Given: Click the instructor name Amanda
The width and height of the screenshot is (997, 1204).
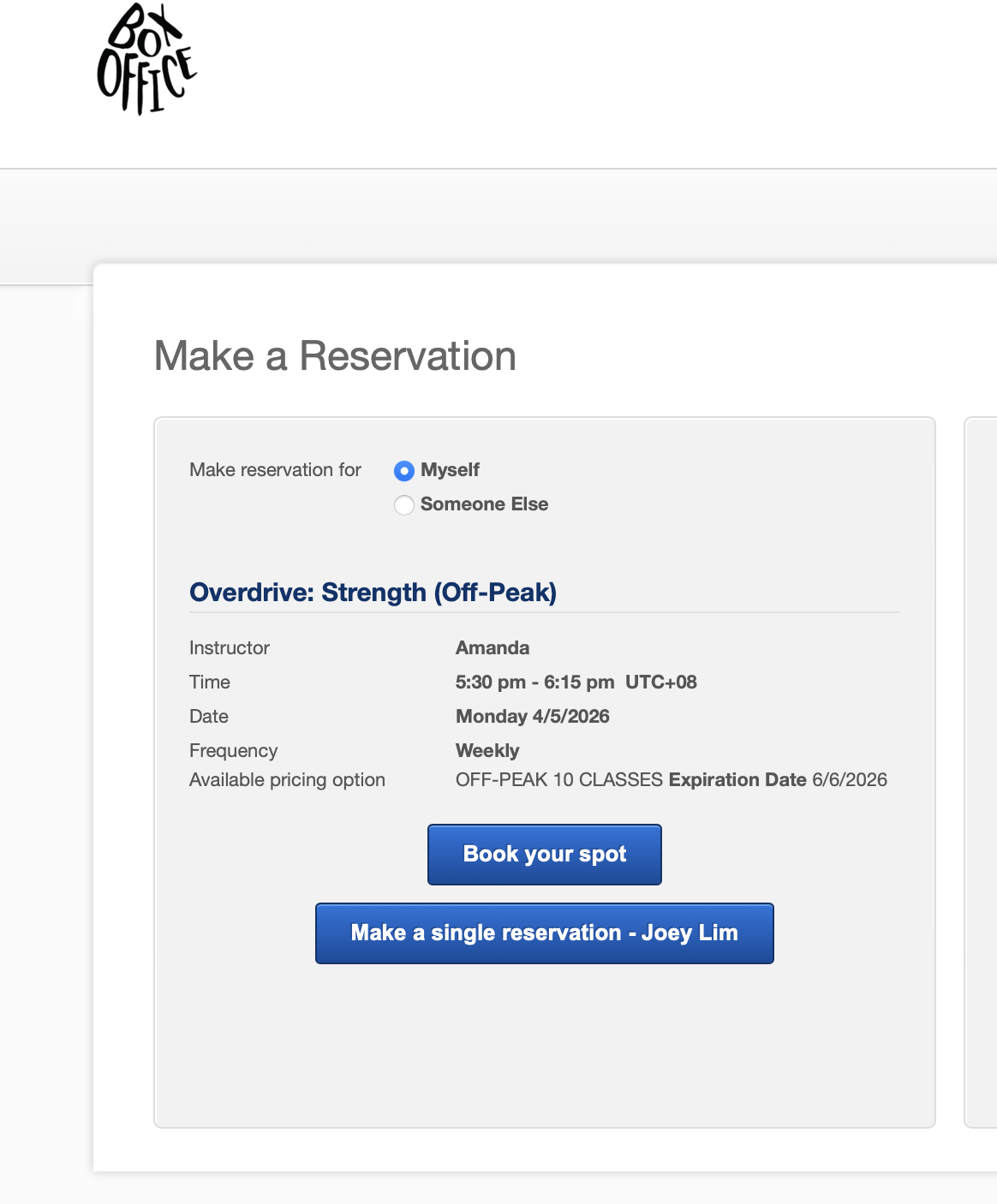Looking at the screenshot, I should pyautogui.click(x=493, y=648).
